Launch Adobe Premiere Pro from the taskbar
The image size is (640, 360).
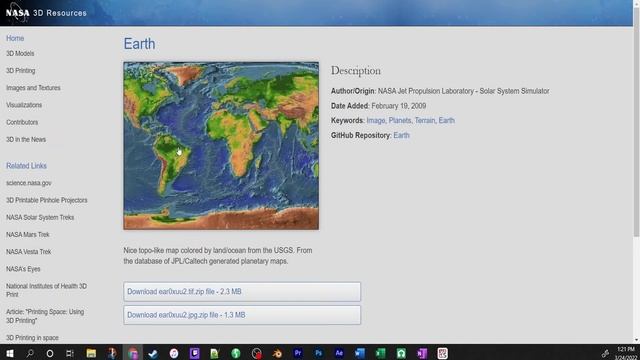pyautogui.click(x=298, y=353)
